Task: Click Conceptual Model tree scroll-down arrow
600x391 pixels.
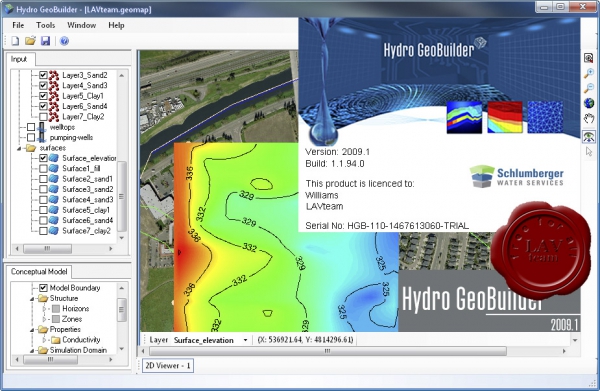Action: (122, 349)
